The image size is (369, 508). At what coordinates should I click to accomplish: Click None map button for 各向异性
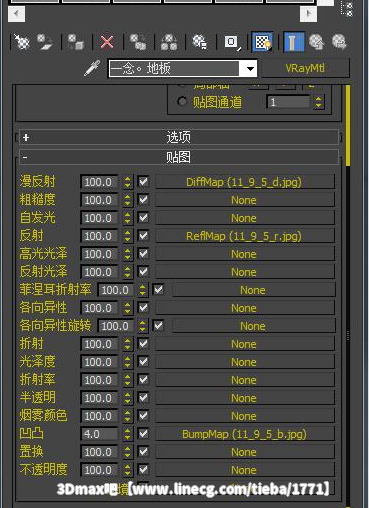click(244, 308)
